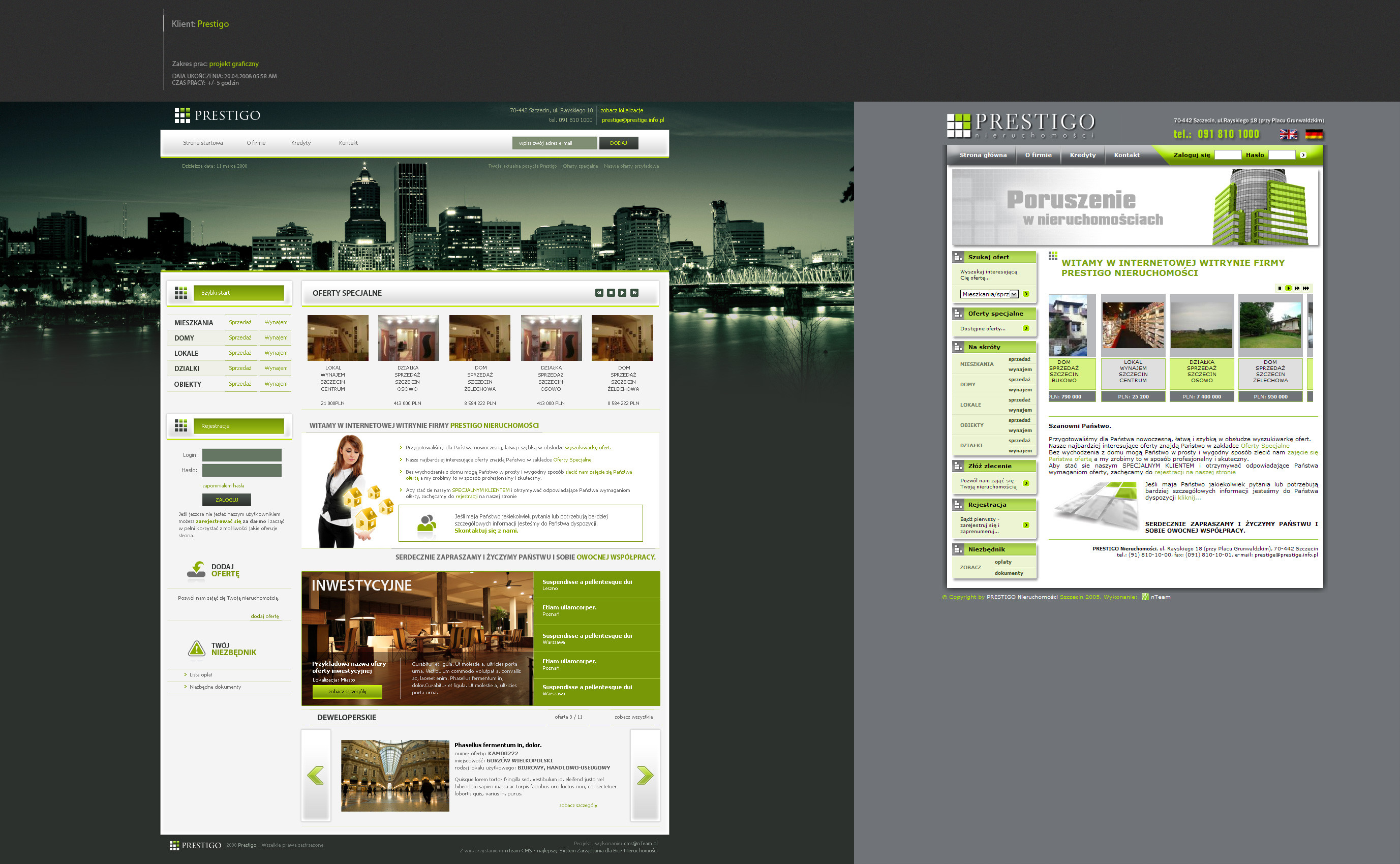The height and width of the screenshot is (864, 1400).
Task: Click the green arrow in the Złóż zlecenie box
Action: 1026,483
